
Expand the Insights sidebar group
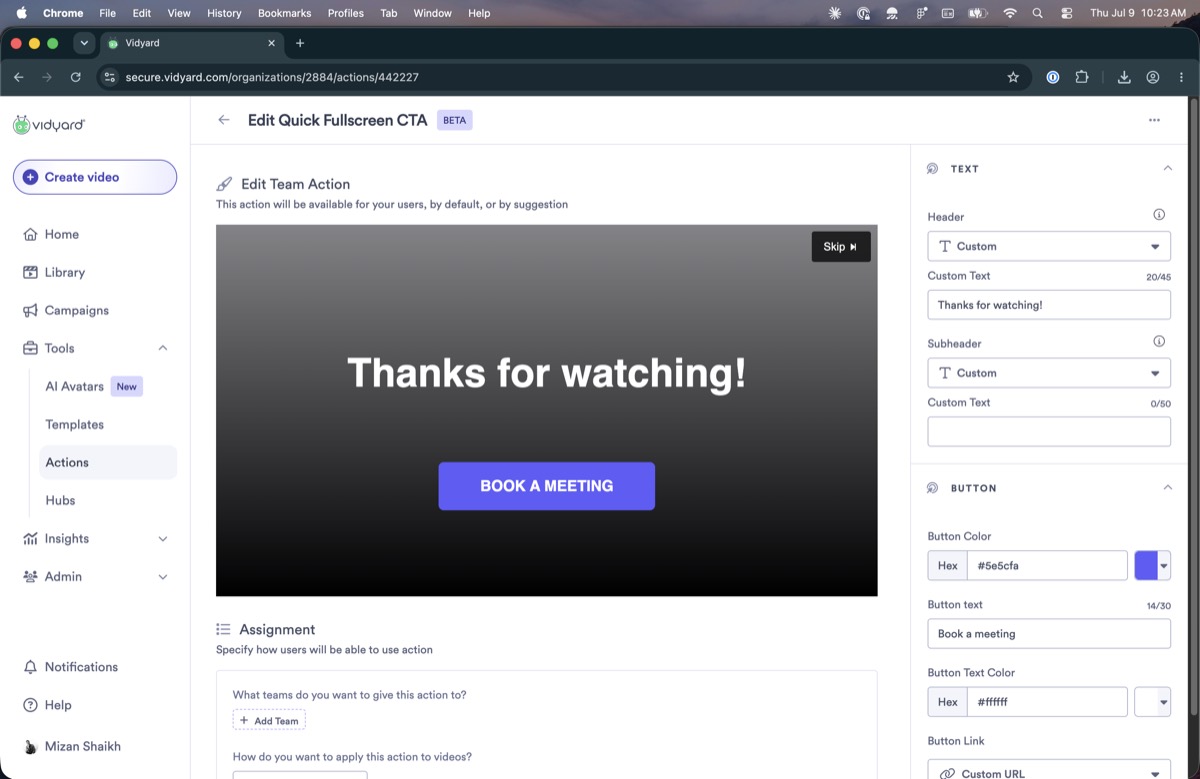tap(163, 538)
